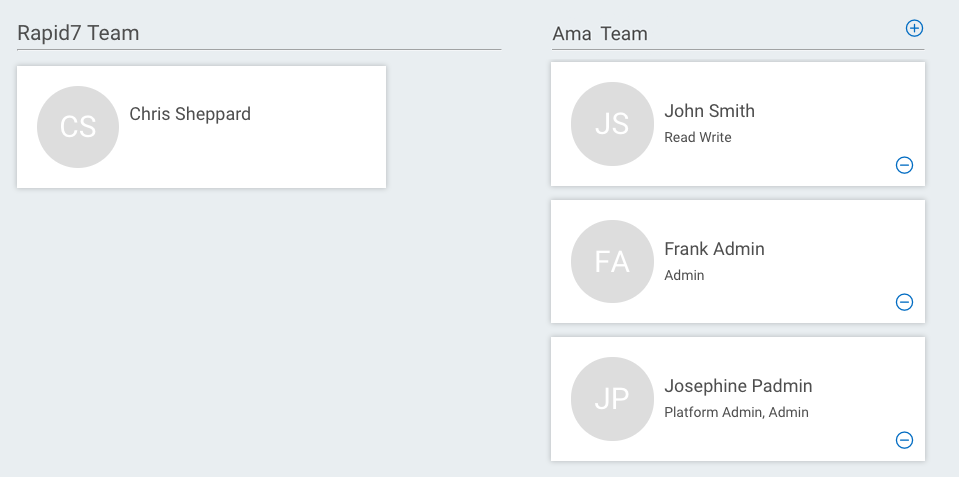Click the Rapid7 Team heading
The width and height of the screenshot is (959, 477).
pos(78,33)
